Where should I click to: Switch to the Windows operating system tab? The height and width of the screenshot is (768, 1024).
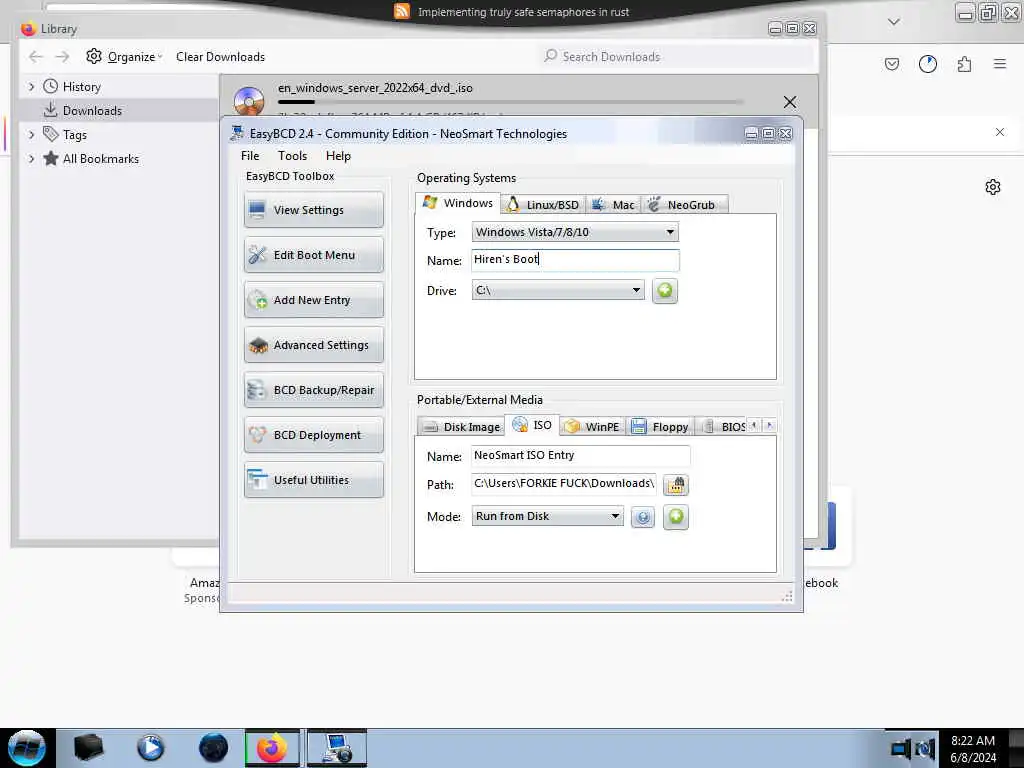[x=458, y=203]
